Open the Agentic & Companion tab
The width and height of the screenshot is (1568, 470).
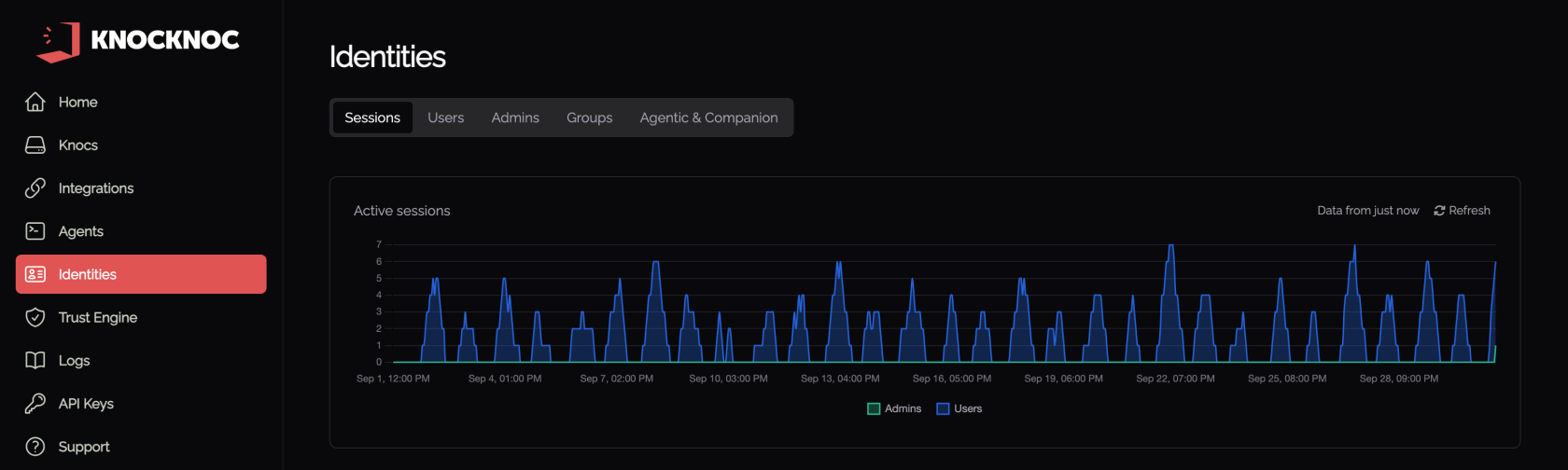point(708,117)
